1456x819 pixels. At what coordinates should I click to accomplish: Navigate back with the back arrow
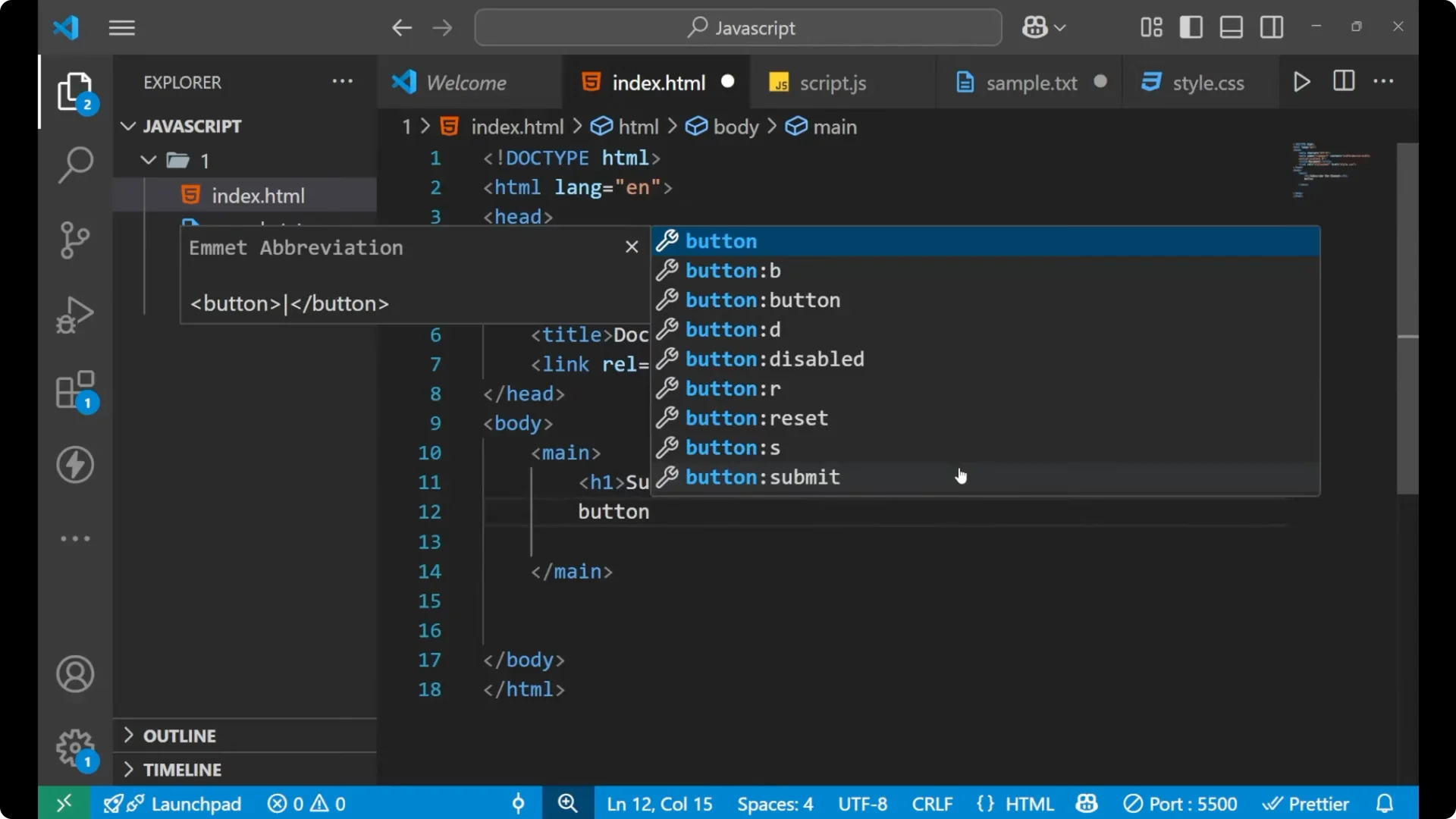coord(401,27)
